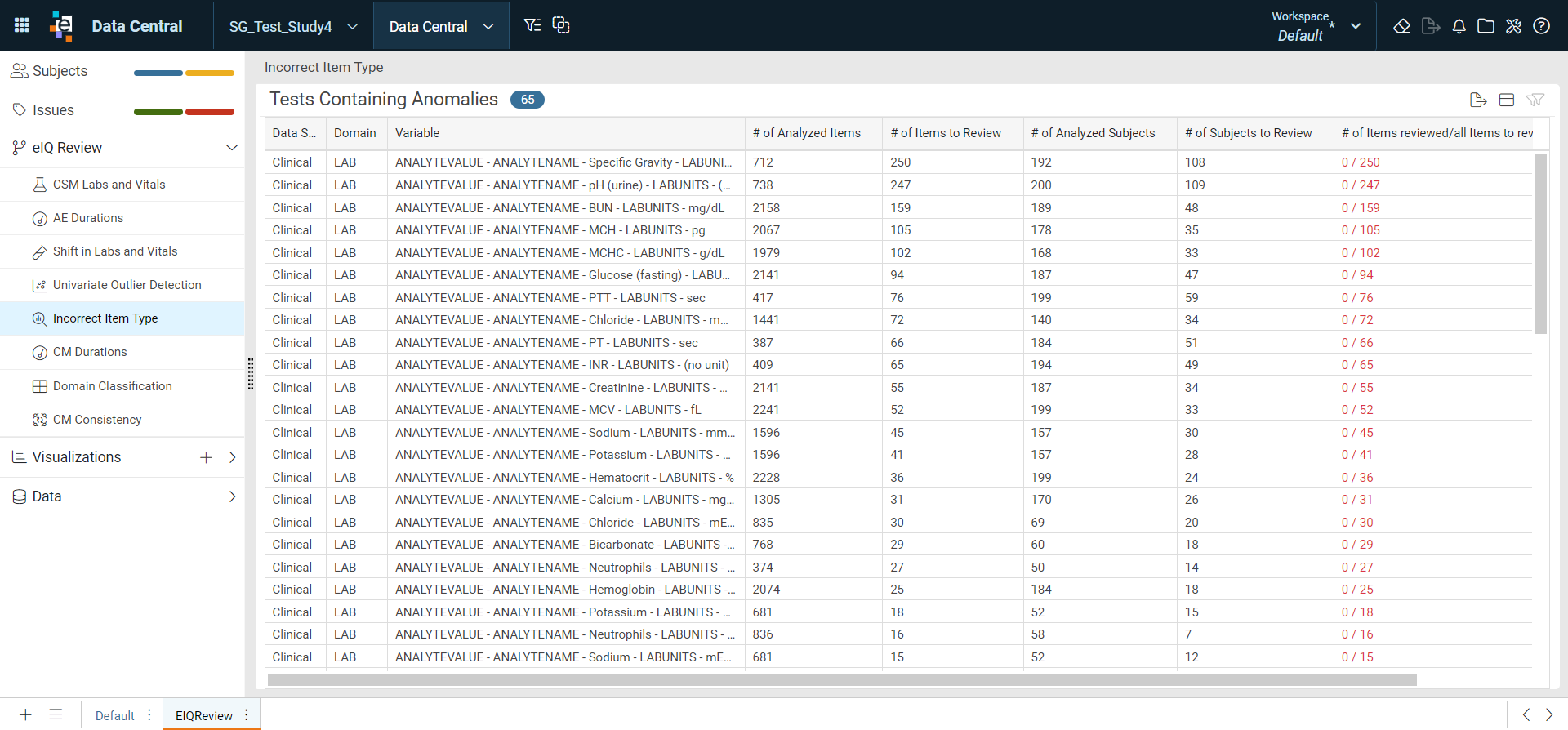Toggle table layout view icon
This screenshot has width=1568, height=730.
[1507, 100]
